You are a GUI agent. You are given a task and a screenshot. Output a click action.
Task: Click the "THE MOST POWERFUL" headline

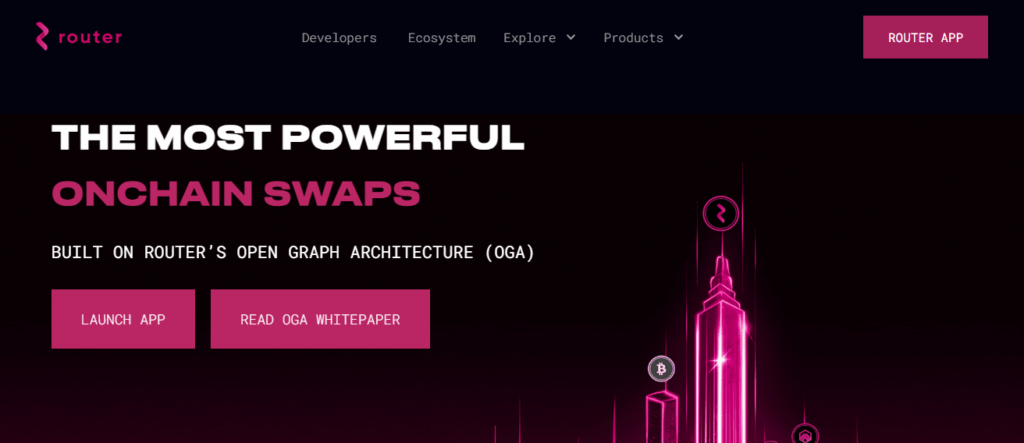click(288, 138)
